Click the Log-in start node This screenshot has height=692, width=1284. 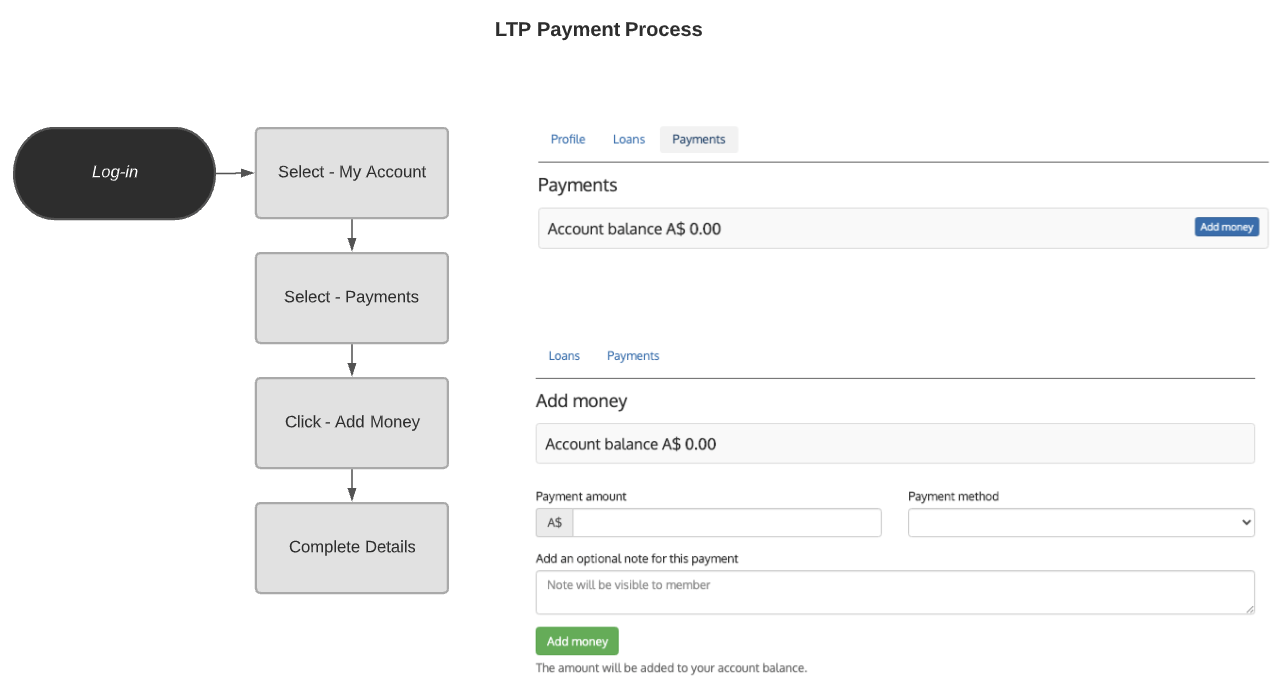tap(115, 173)
